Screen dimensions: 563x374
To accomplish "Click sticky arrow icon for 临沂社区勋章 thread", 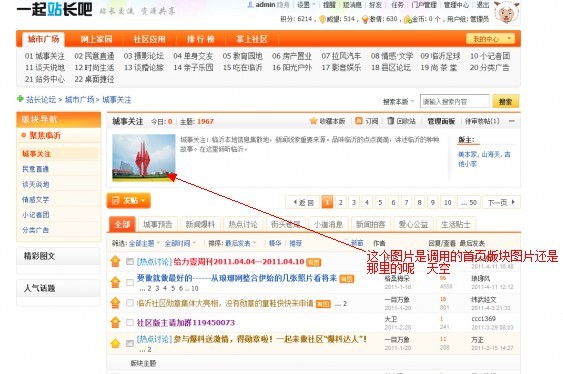I will (x=115, y=303).
